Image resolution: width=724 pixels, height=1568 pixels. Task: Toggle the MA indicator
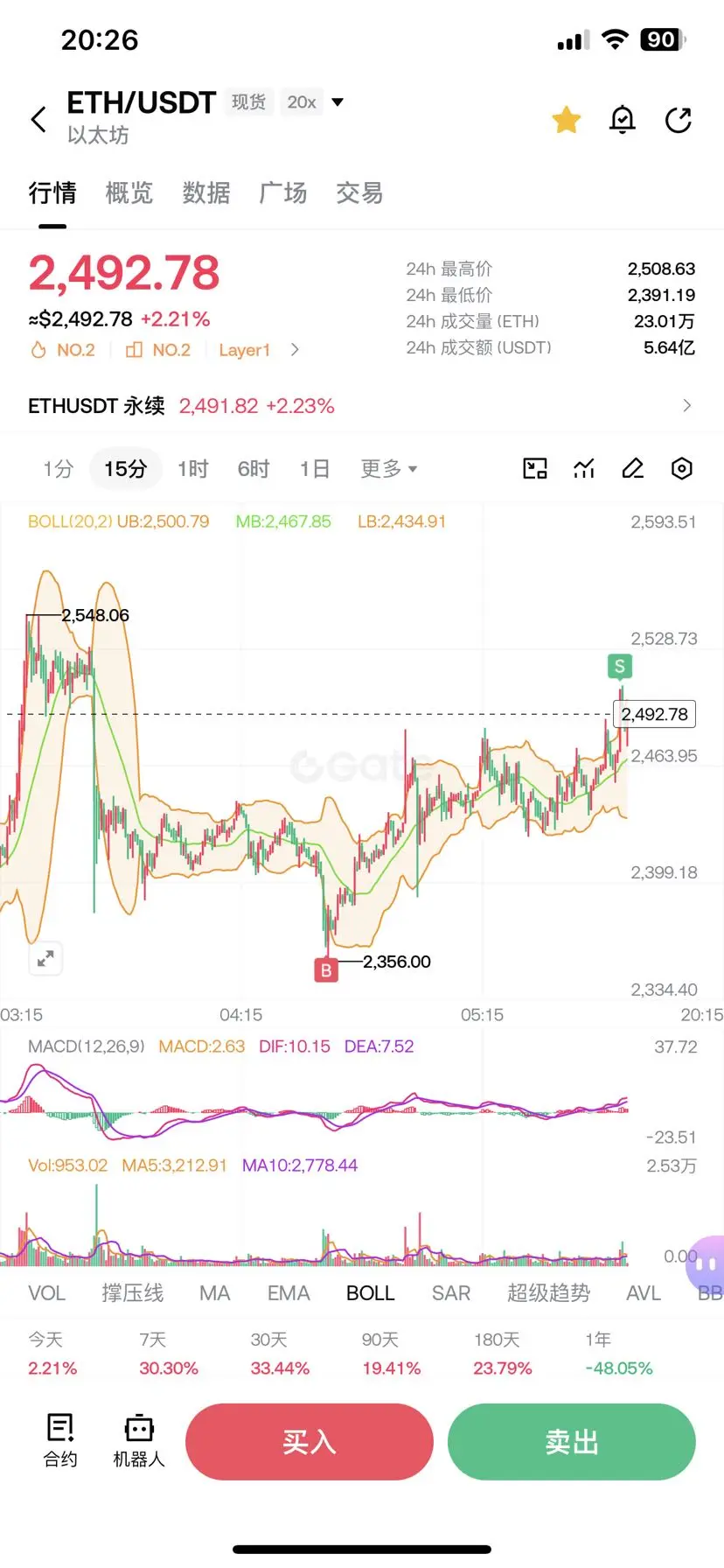point(214,1293)
